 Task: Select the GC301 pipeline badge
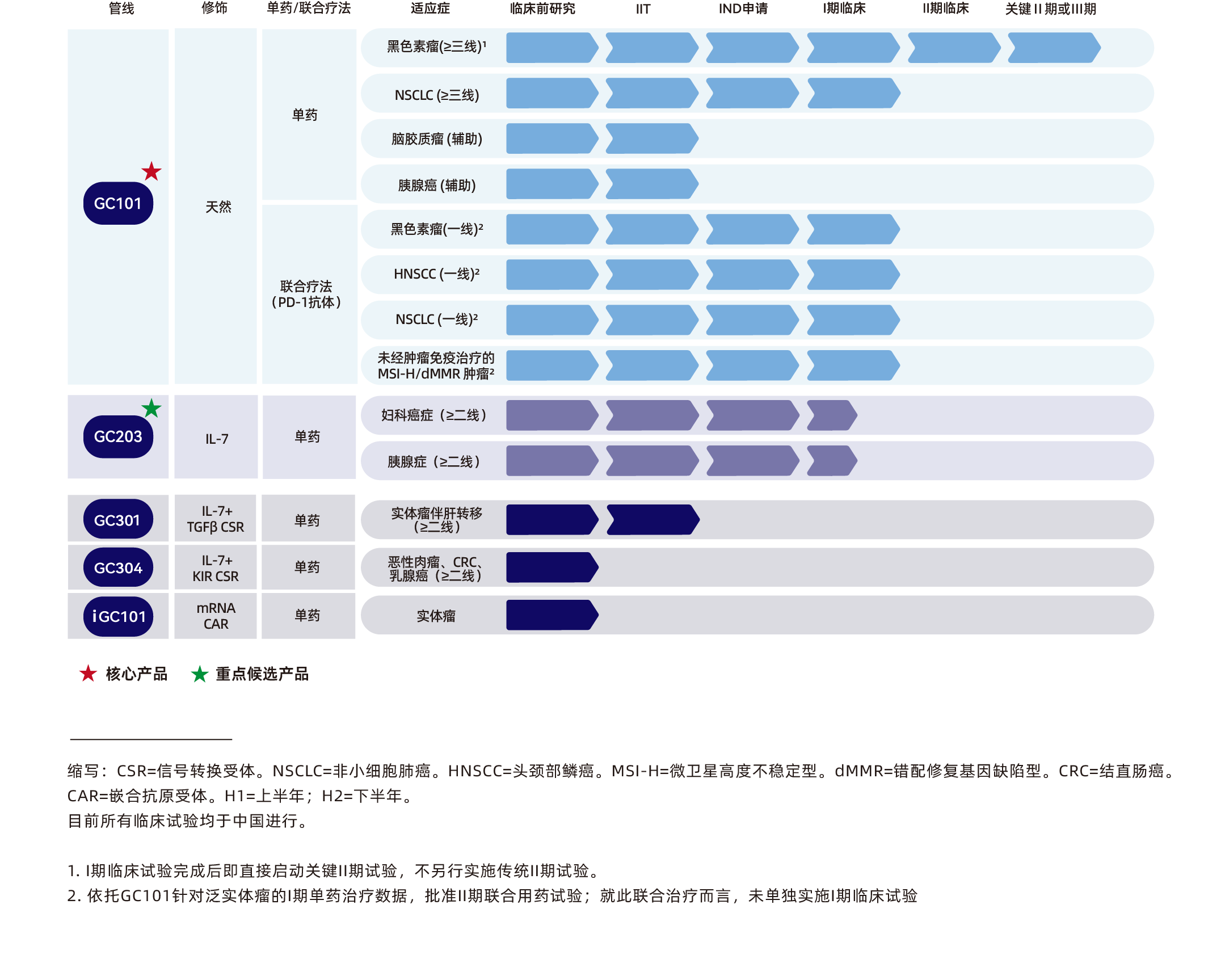click(117, 520)
